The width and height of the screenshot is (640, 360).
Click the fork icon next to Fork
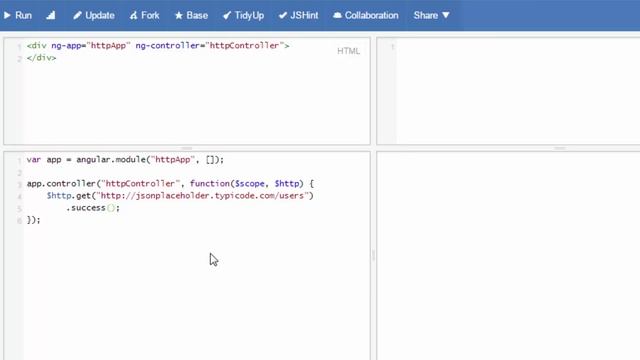(x=133, y=16)
